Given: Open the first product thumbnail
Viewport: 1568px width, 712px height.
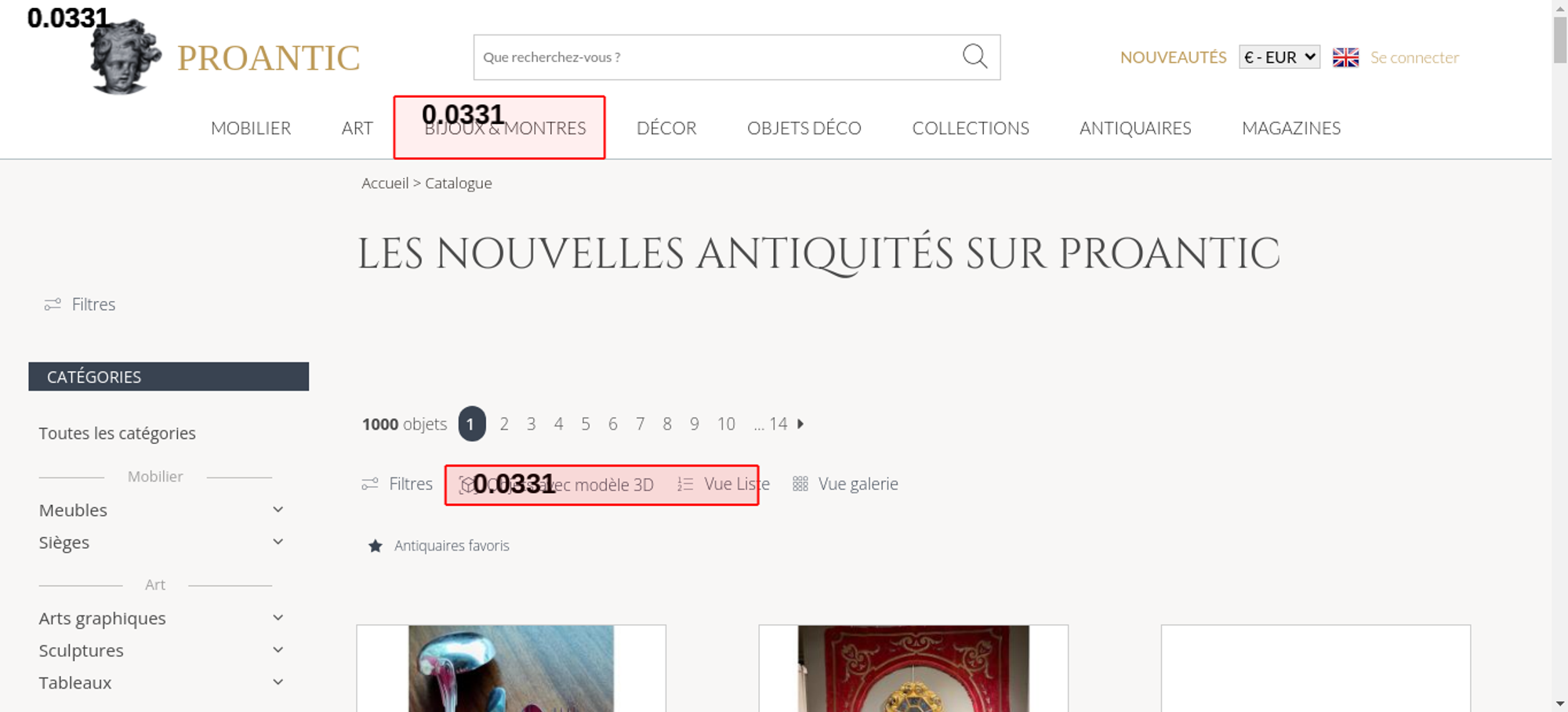Looking at the screenshot, I should pyautogui.click(x=511, y=668).
